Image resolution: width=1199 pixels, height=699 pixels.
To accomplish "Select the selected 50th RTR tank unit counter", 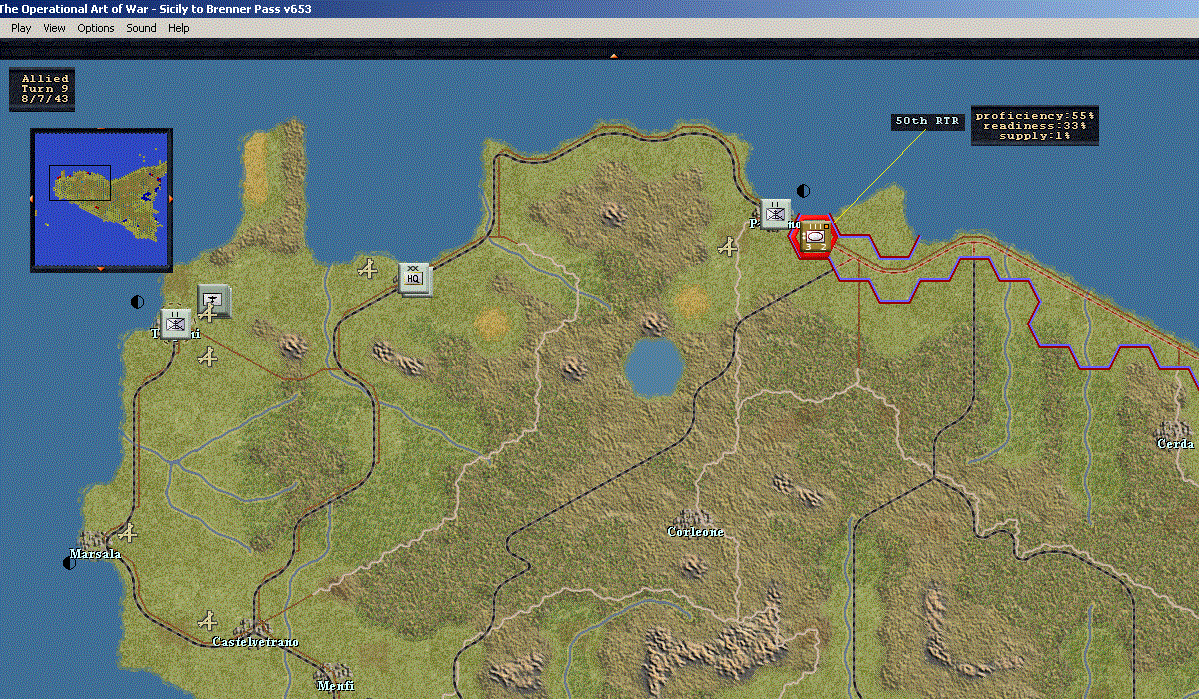I will pyautogui.click(x=814, y=237).
